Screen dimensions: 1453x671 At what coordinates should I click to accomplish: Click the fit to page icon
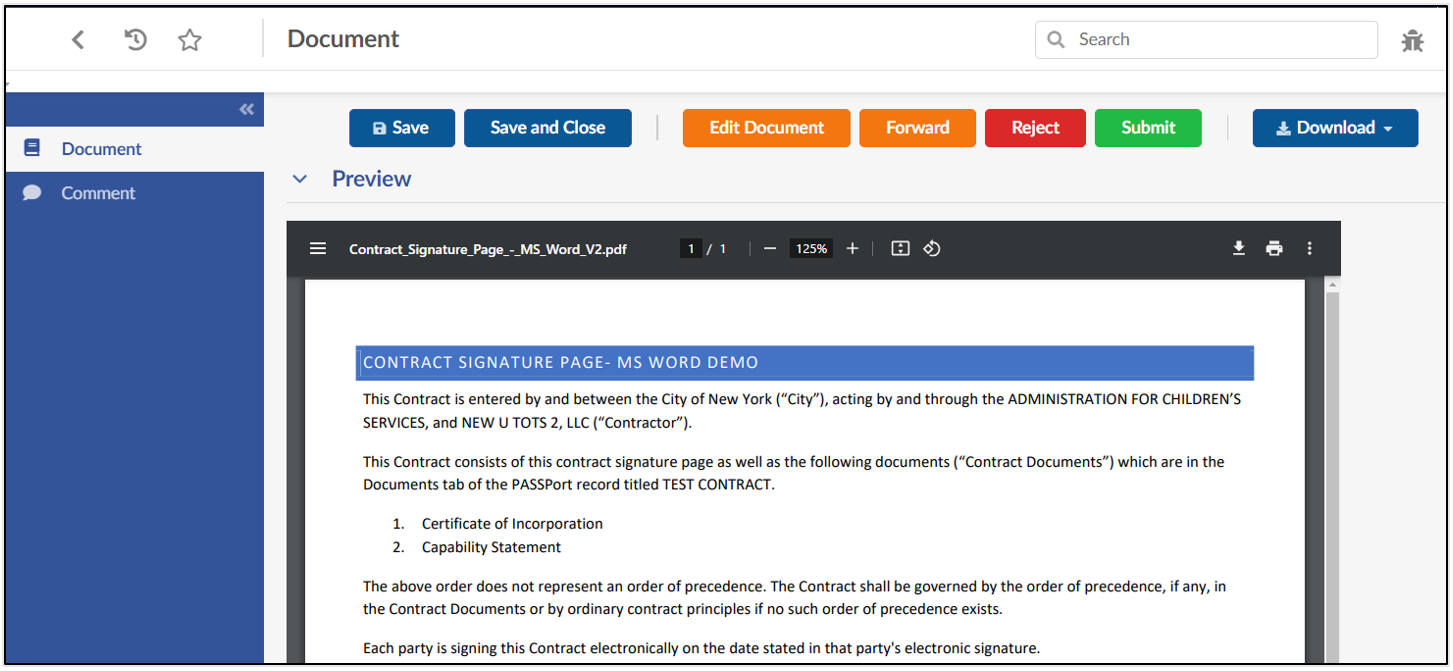[x=900, y=249]
